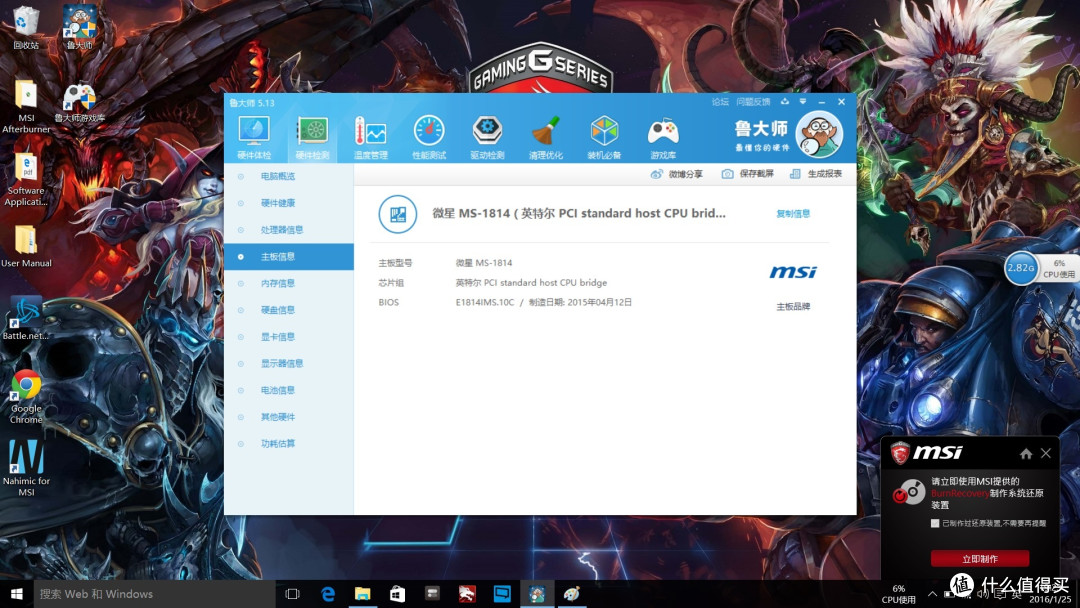
Task: Click the 立即制作 button in MSI popup
Action: pos(979,558)
